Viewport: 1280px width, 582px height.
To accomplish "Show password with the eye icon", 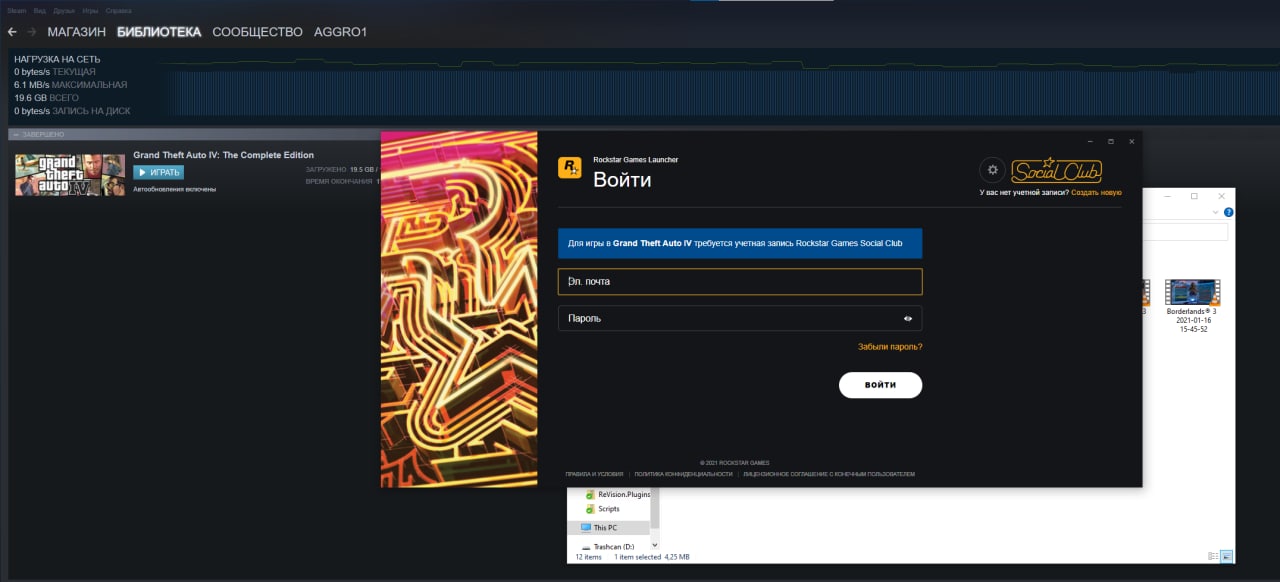I will coord(908,319).
